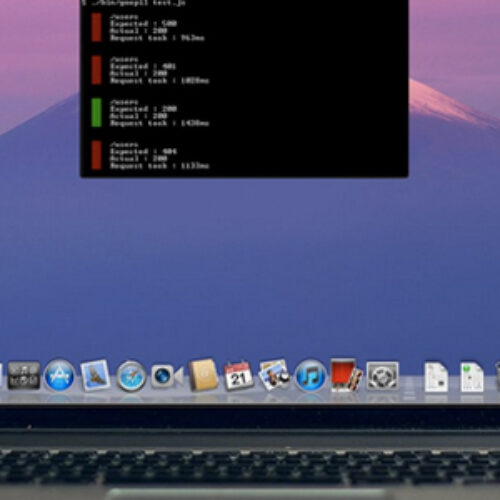Open the plain white documents stack in Dock
Image resolution: width=500 pixels, height=500 pixels.
436,377
